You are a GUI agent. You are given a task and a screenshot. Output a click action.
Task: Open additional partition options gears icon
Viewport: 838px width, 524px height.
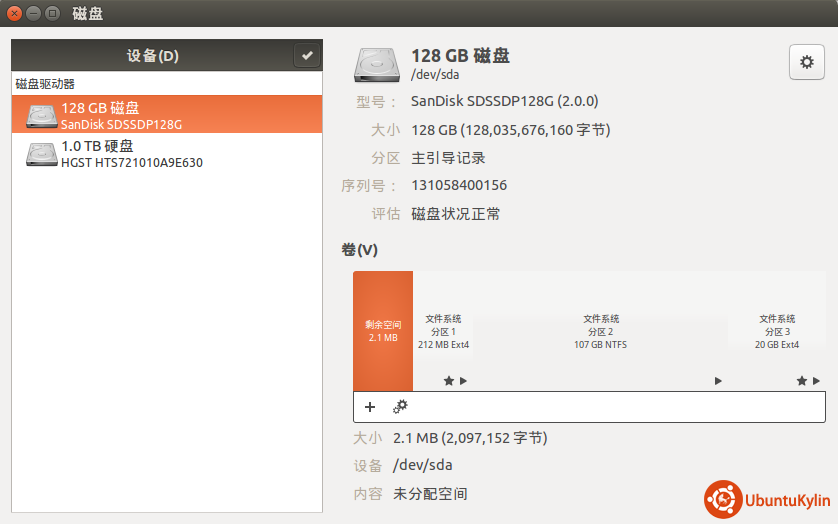tap(400, 407)
